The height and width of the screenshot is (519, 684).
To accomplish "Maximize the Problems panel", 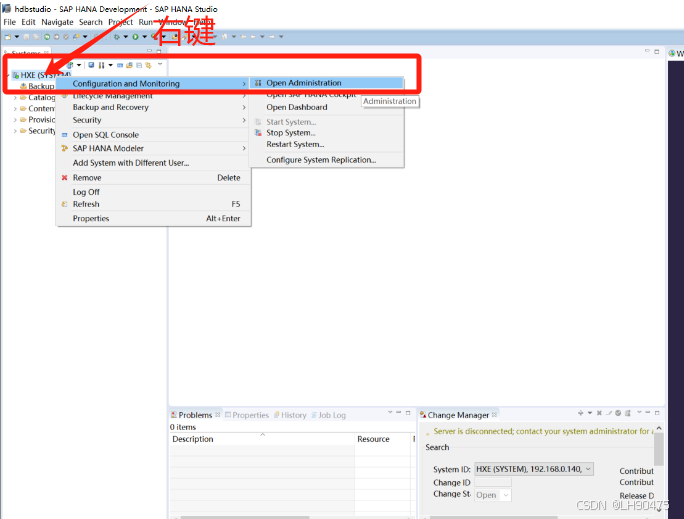I will pos(408,413).
